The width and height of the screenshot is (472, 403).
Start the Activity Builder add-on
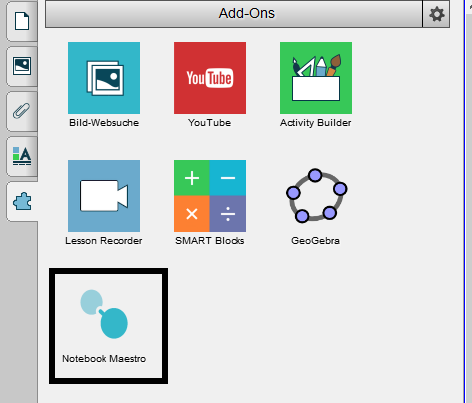pos(316,78)
